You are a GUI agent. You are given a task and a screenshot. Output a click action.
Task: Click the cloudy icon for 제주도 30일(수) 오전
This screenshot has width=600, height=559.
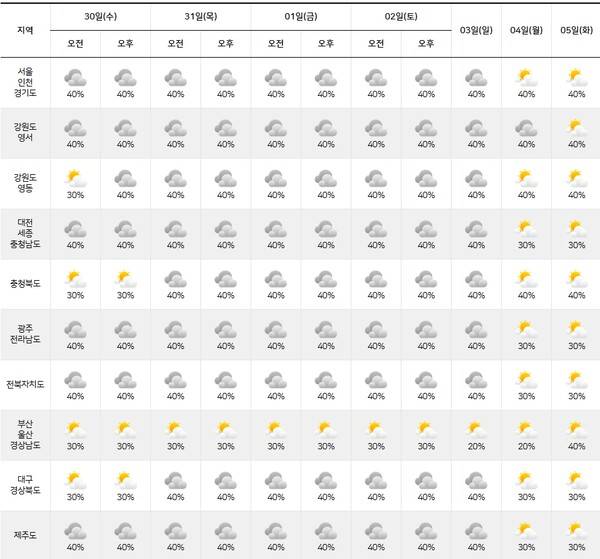75,531
